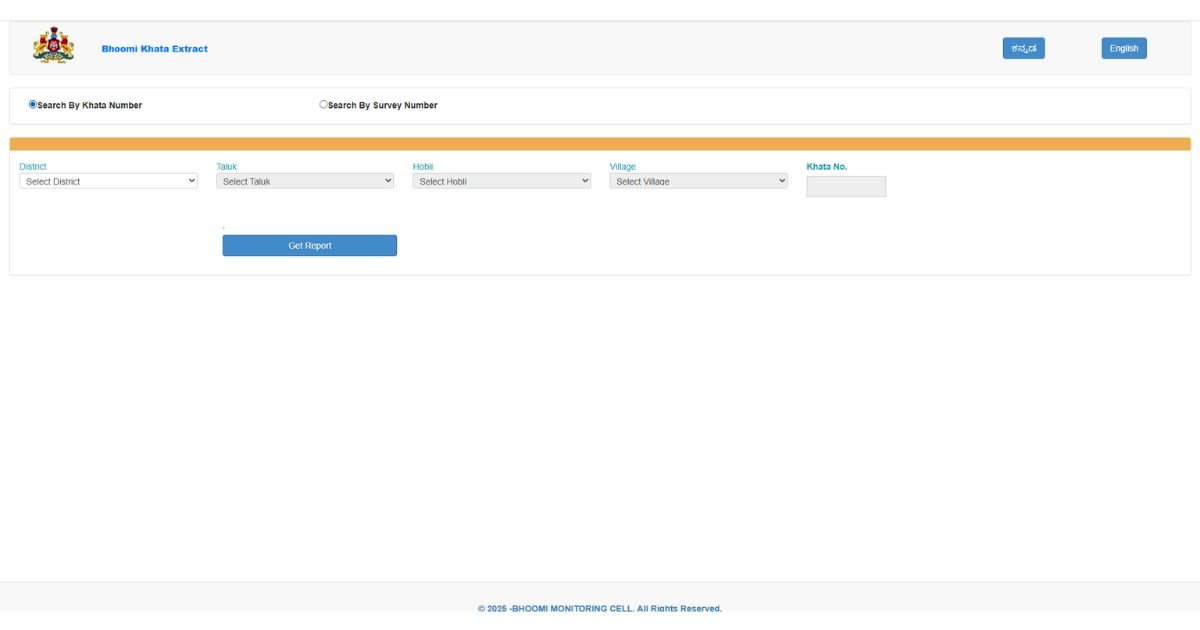Screen dimensions: 1200x630
Task: Select the Search By Survey Number radio button
Action: point(323,104)
